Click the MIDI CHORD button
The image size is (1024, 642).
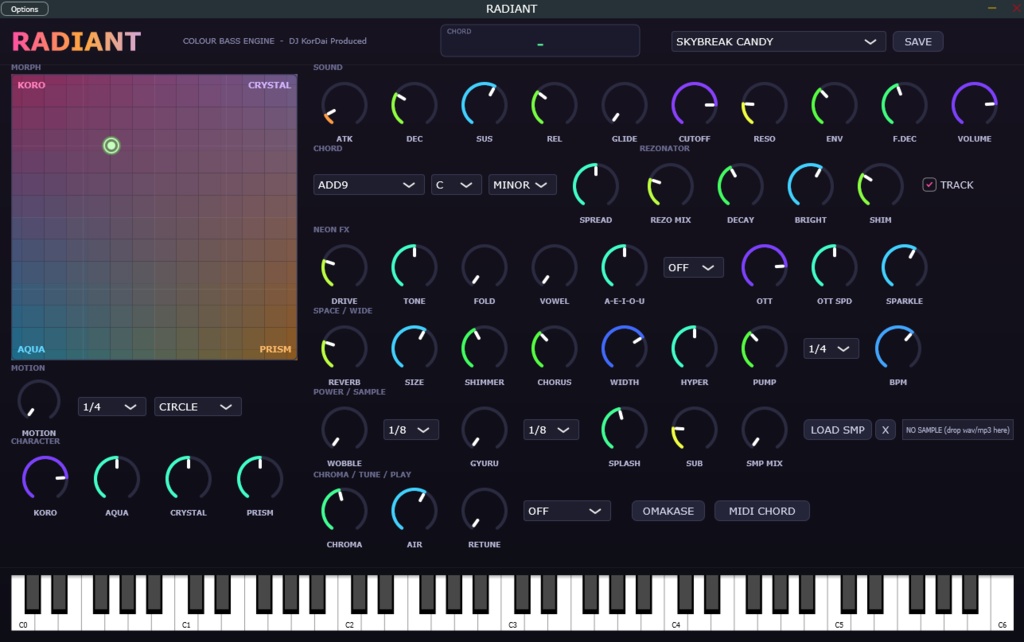click(762, 511)
